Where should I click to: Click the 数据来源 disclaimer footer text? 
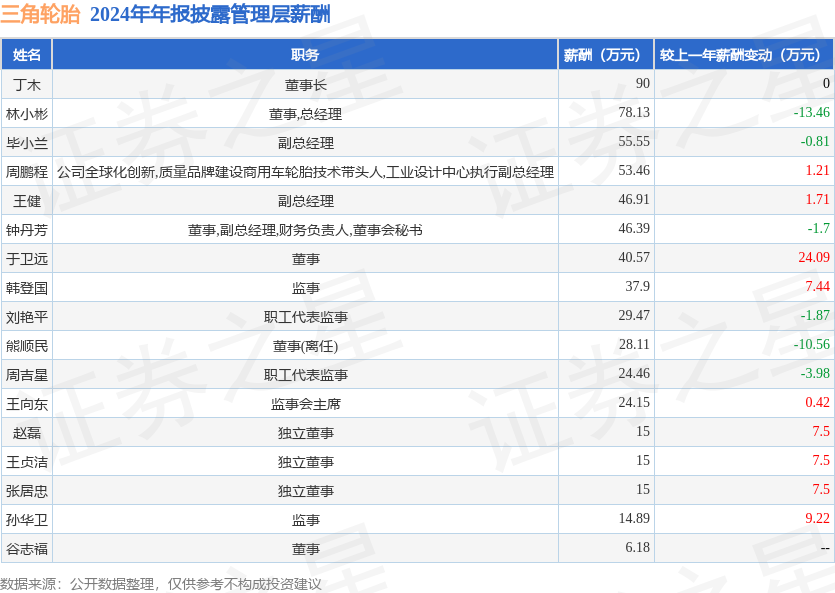pos(161,584)
